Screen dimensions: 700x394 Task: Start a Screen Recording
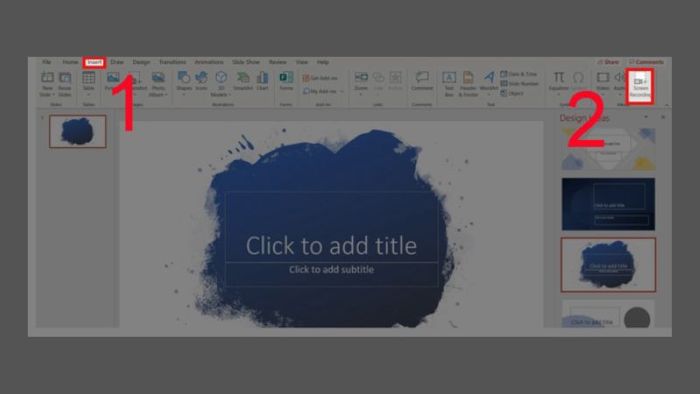tap(640, 87)
